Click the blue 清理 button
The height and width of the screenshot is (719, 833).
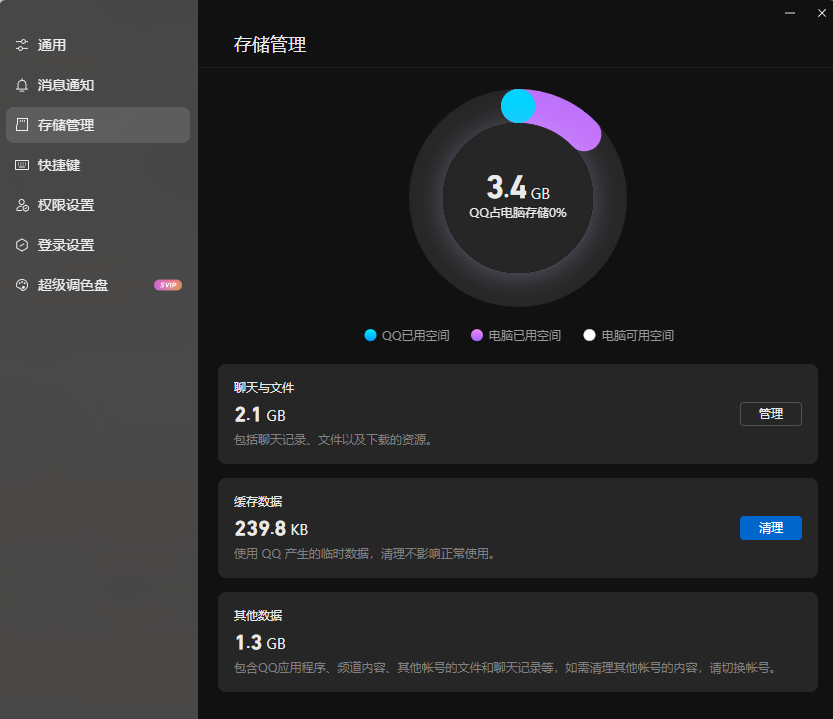click(770, 528)
